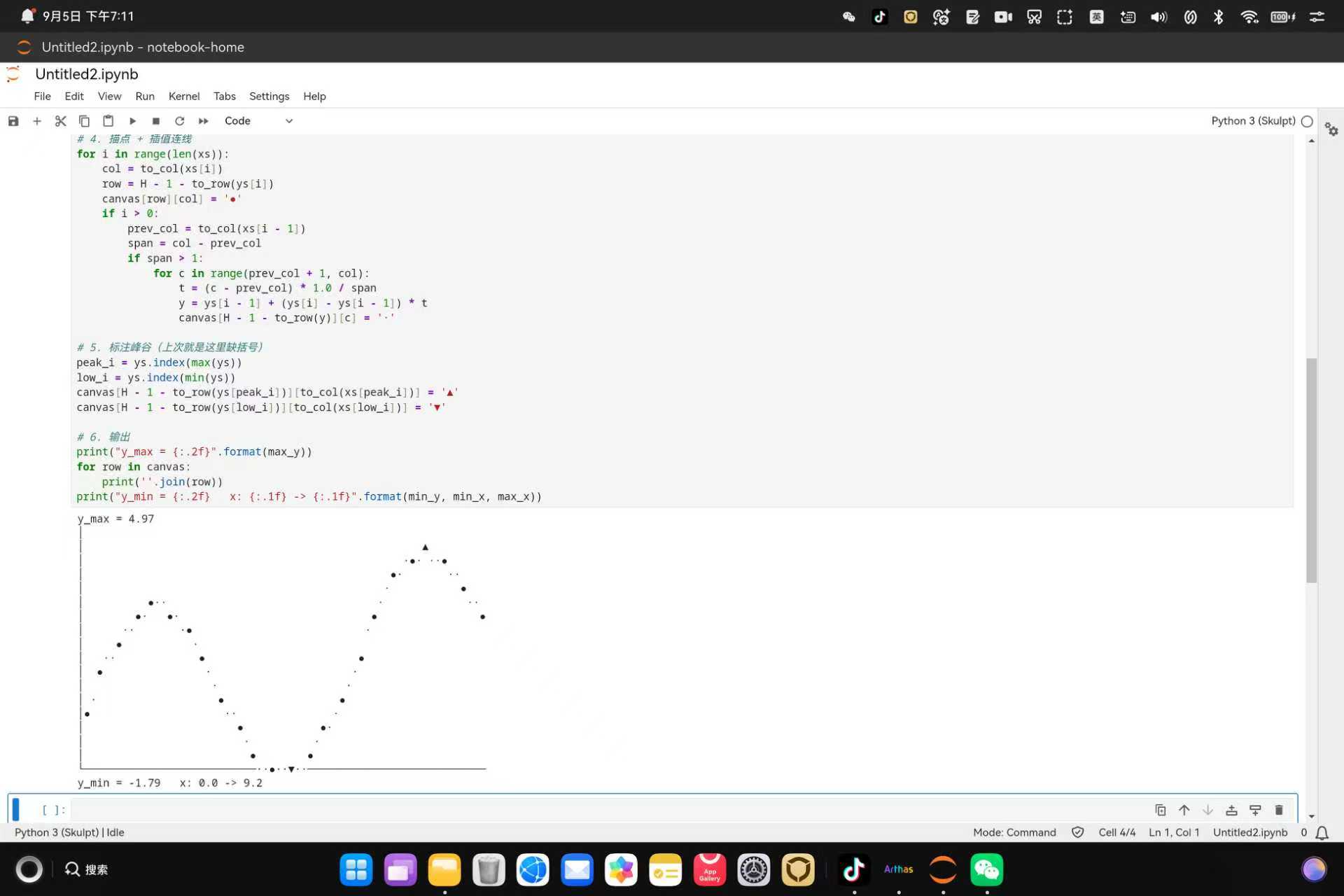Restart the kernel with the circular arrow icon
This screenshot has height=896, width=1344.
180,121
